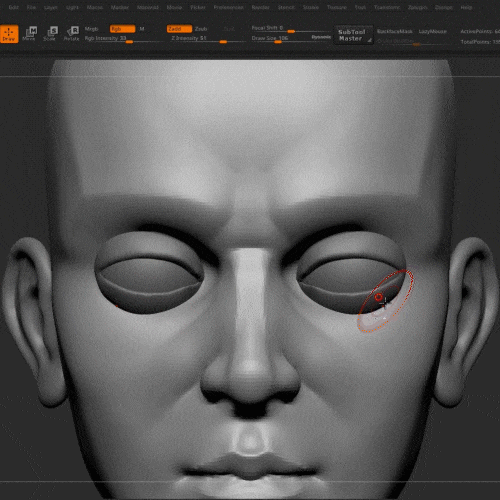500x500 pixels.
Task: Open the Preferences menu
Action: click(x=228, y=7)
